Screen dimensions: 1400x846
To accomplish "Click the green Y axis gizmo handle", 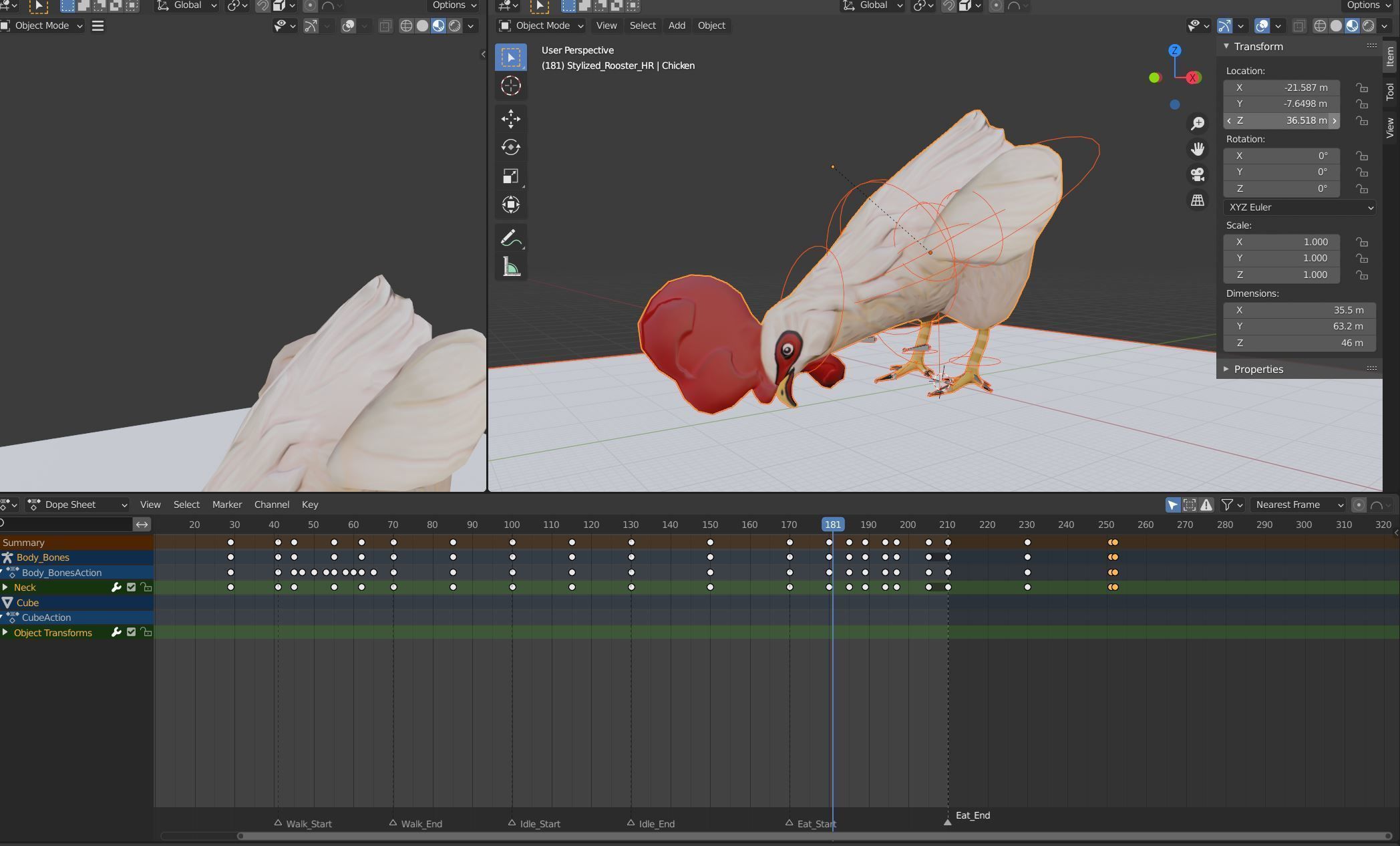I will tap(1154, 78).
